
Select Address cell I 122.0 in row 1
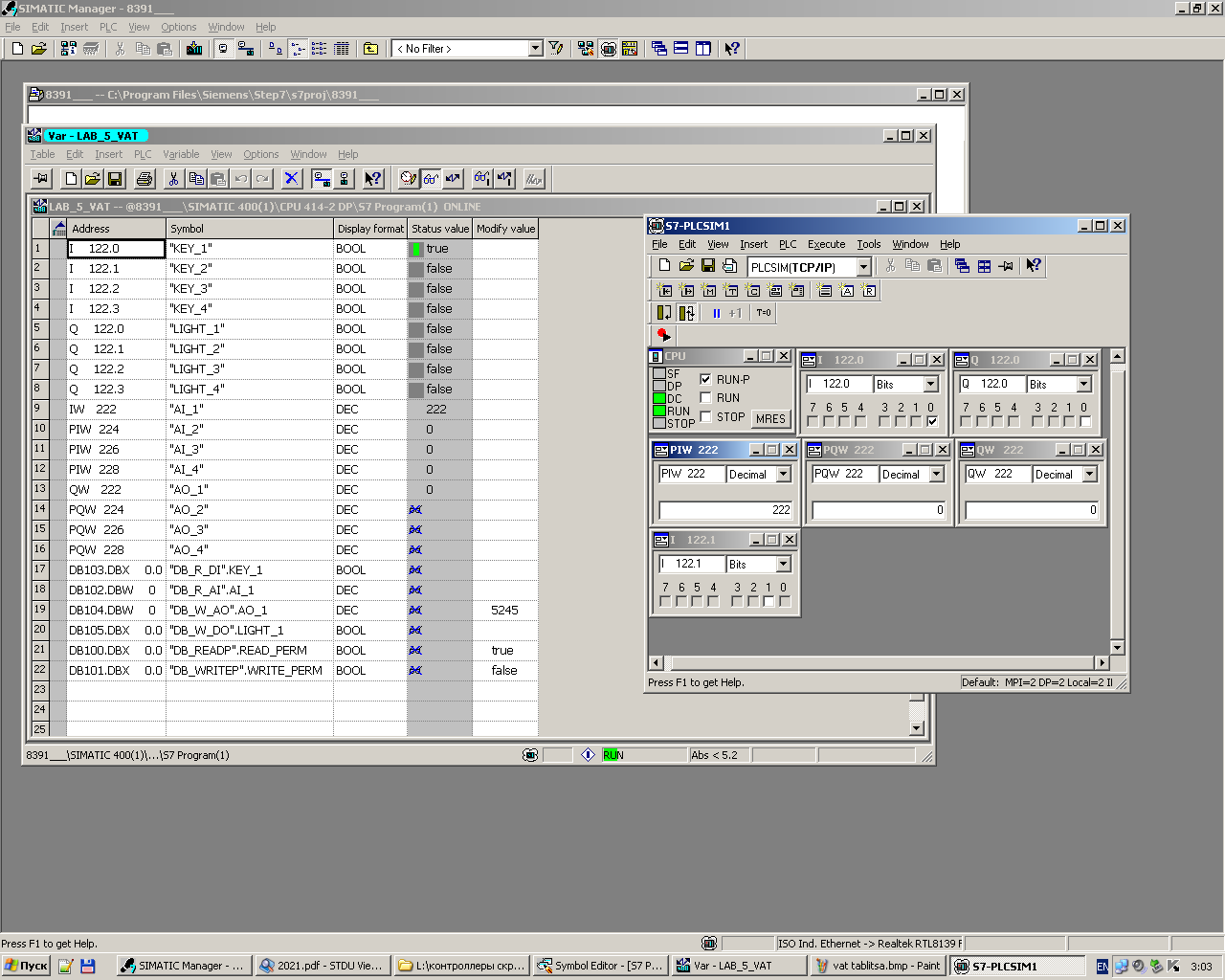(116, 249)
